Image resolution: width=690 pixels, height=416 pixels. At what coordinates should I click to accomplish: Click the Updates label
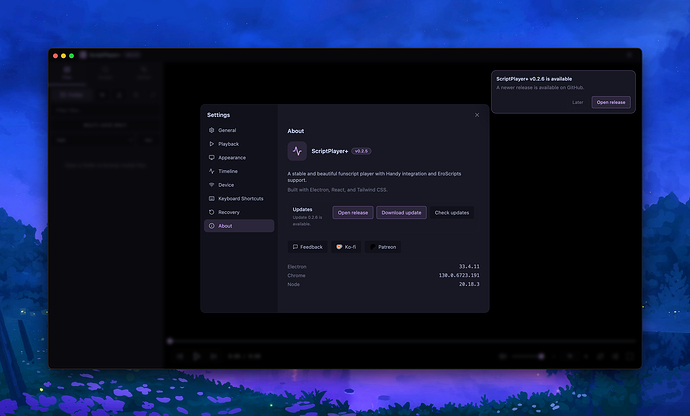click(x=302, y=210)
